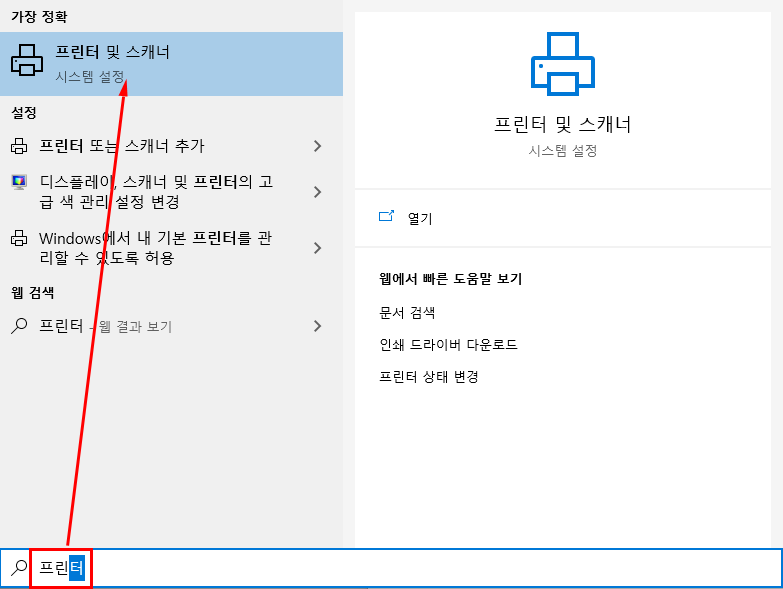Expand arrow for 프린터 웹 결과 보기
The width and height of the screenshot is (783, 589).
[318, 326]
